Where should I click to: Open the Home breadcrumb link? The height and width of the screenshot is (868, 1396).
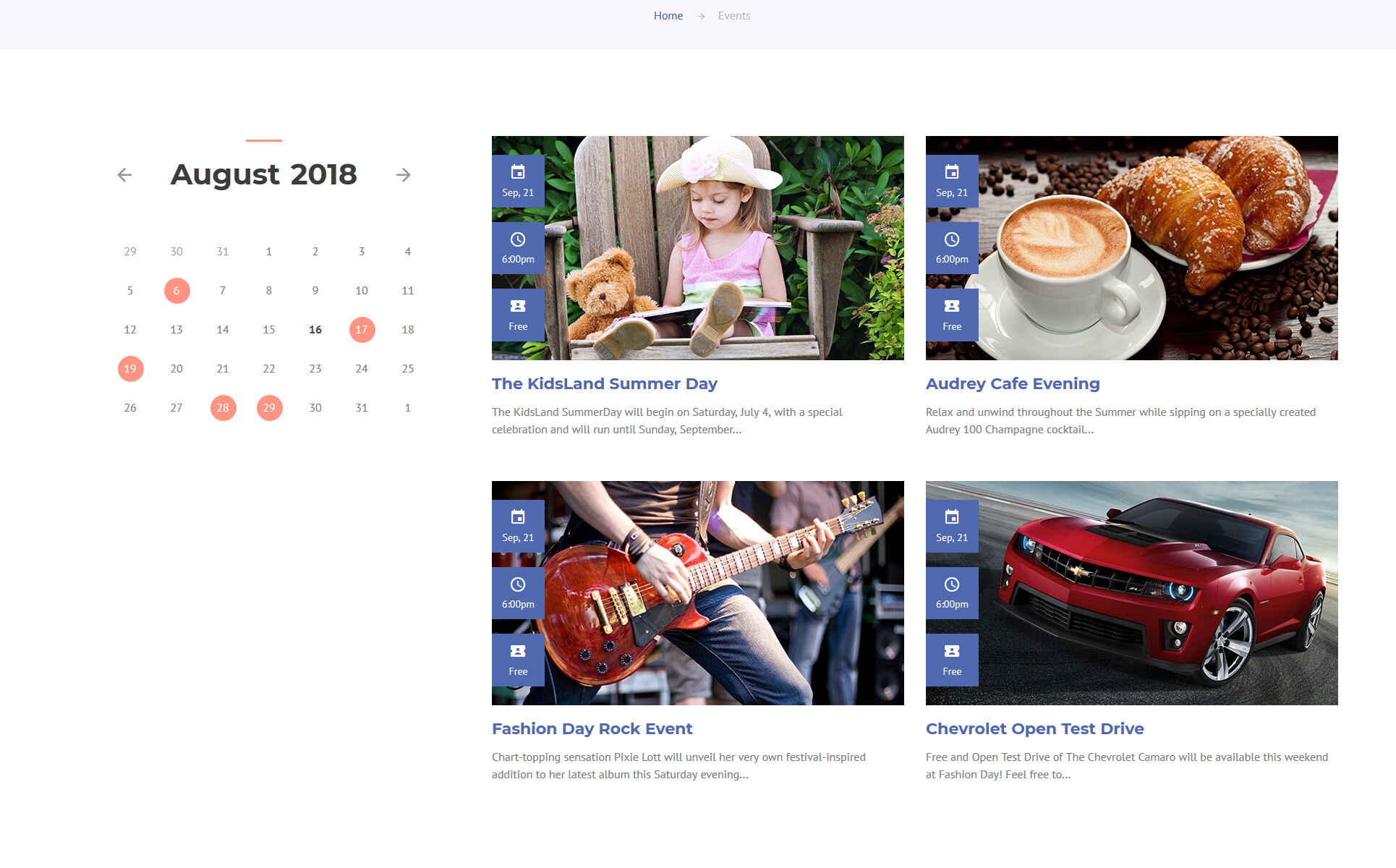click(668, 16)
